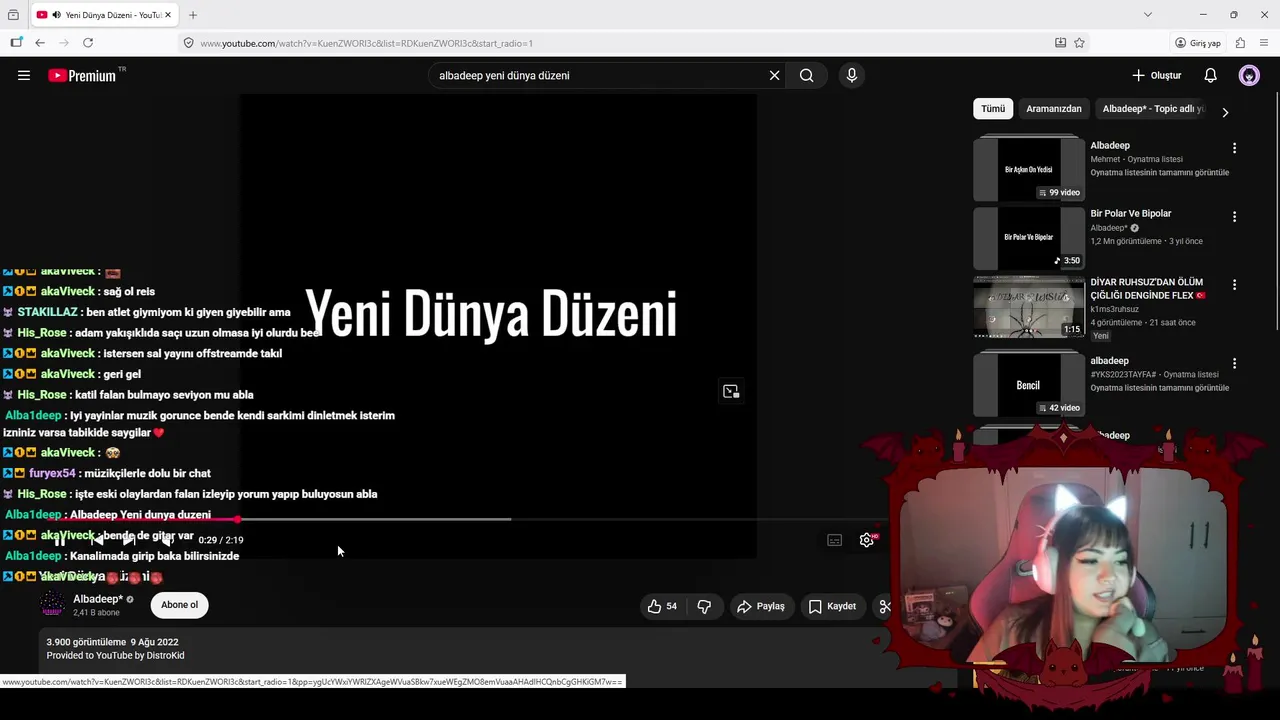Start voice search with microphone

852,75
